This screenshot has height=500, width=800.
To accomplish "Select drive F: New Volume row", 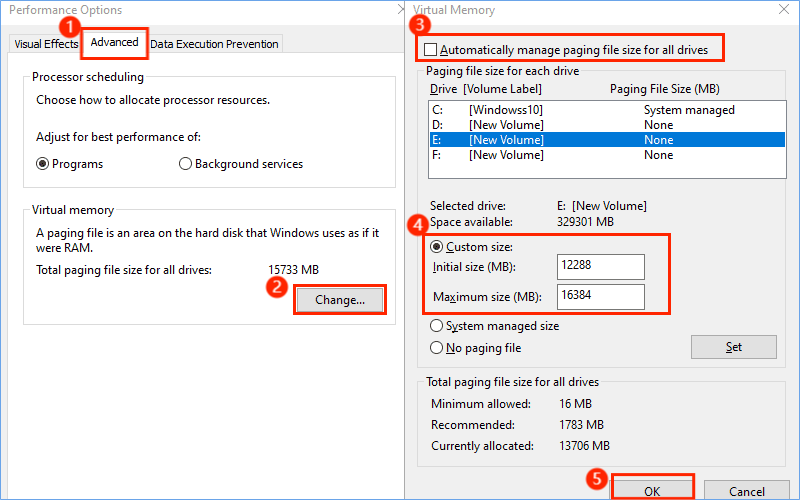I will pos(607,155).
